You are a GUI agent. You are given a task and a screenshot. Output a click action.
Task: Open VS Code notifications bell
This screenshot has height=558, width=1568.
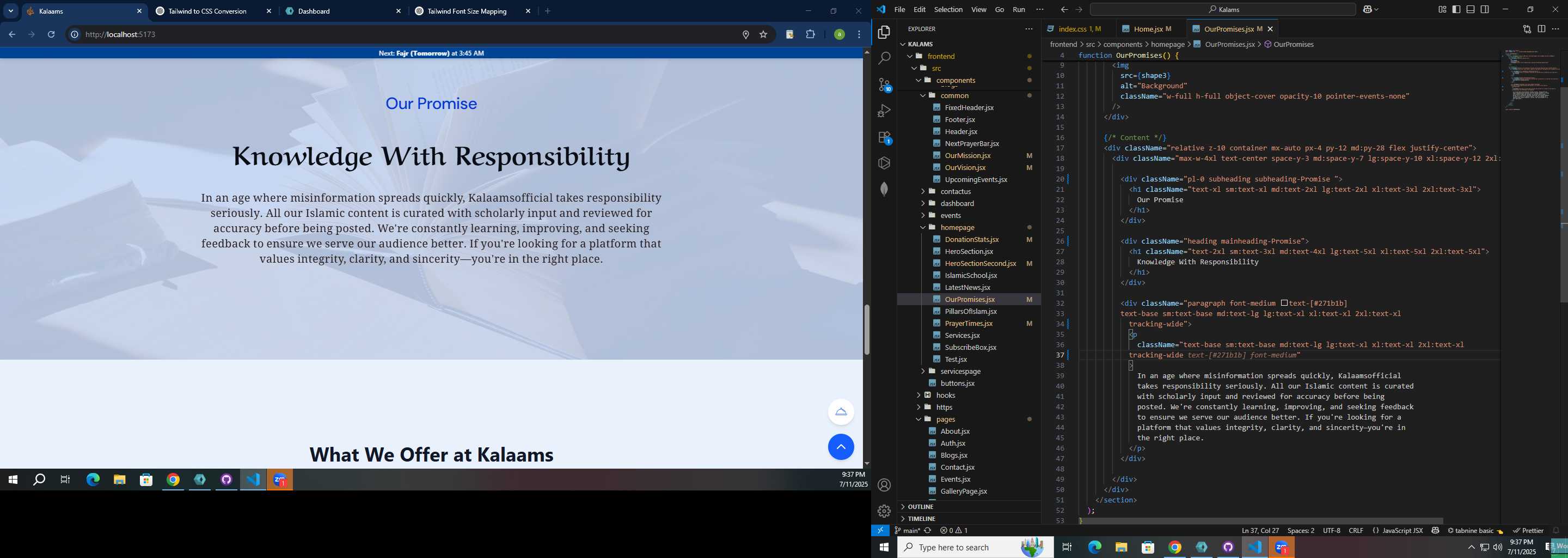[x=1556, y=531]
